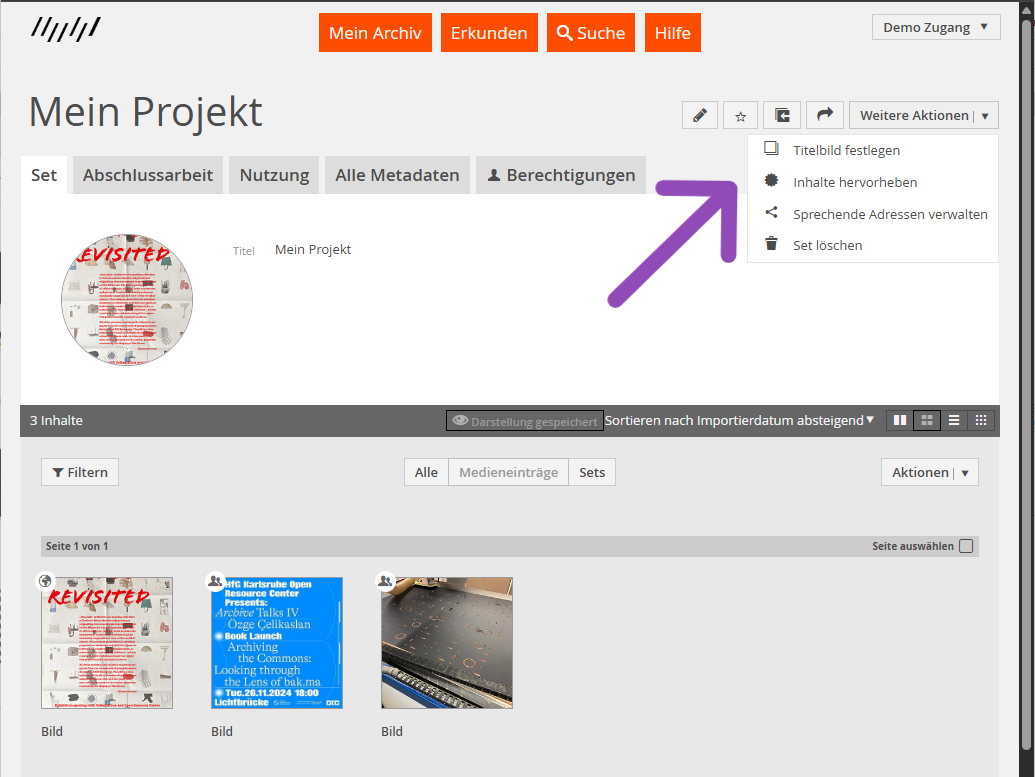
Task: Tick the 'Seite auswählen' checkbox
Action: point(965,546)
